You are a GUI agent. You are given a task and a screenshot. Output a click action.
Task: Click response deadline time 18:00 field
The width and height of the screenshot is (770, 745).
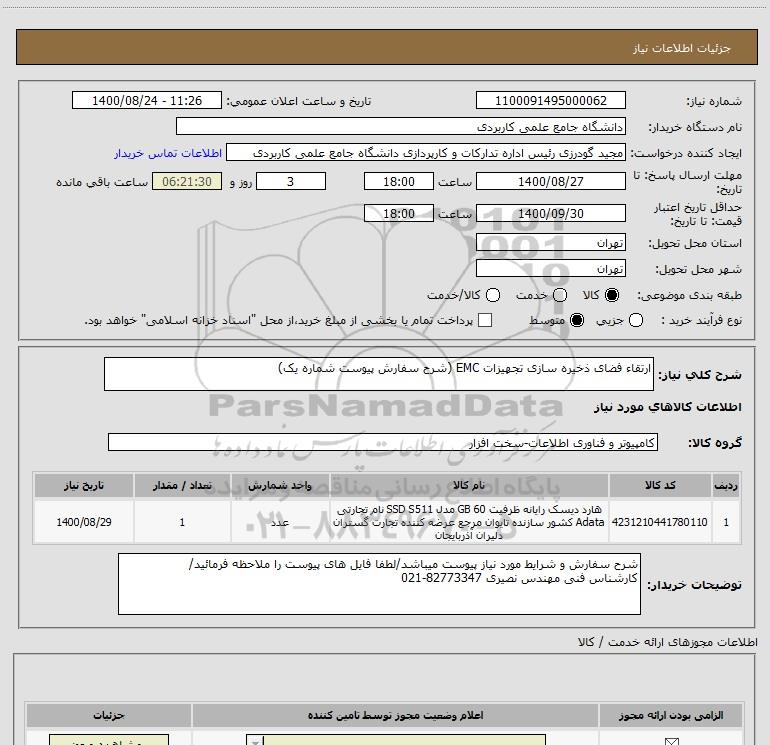click(x=399, y=181)
